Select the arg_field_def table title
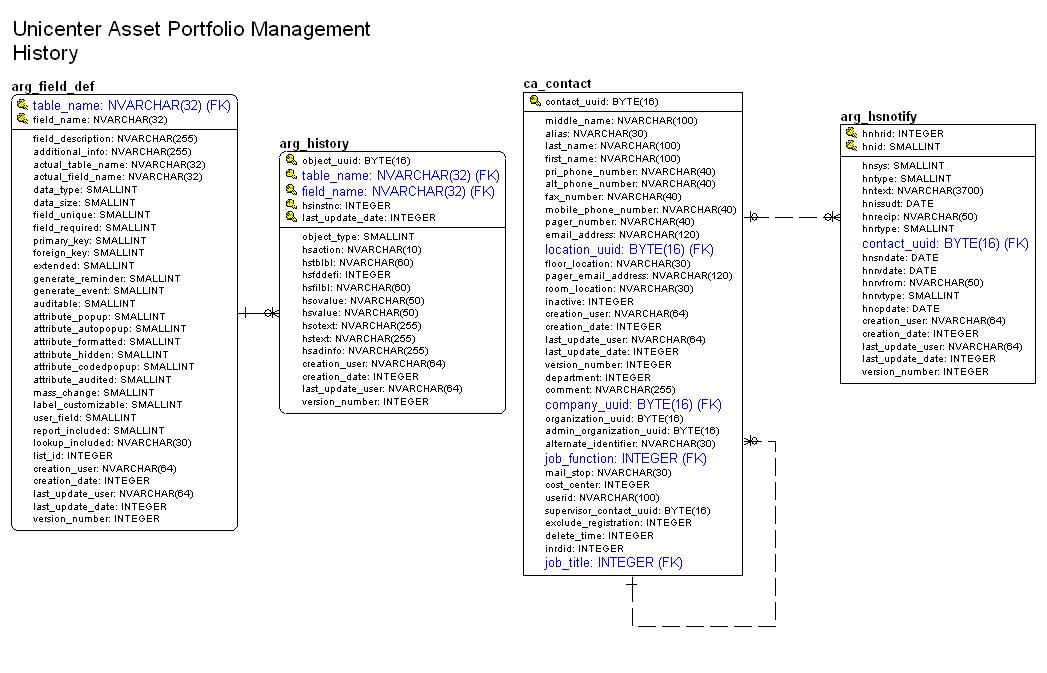Image resolution: width=1047 pixels, height=673 pixels. [x=53, y=86]
